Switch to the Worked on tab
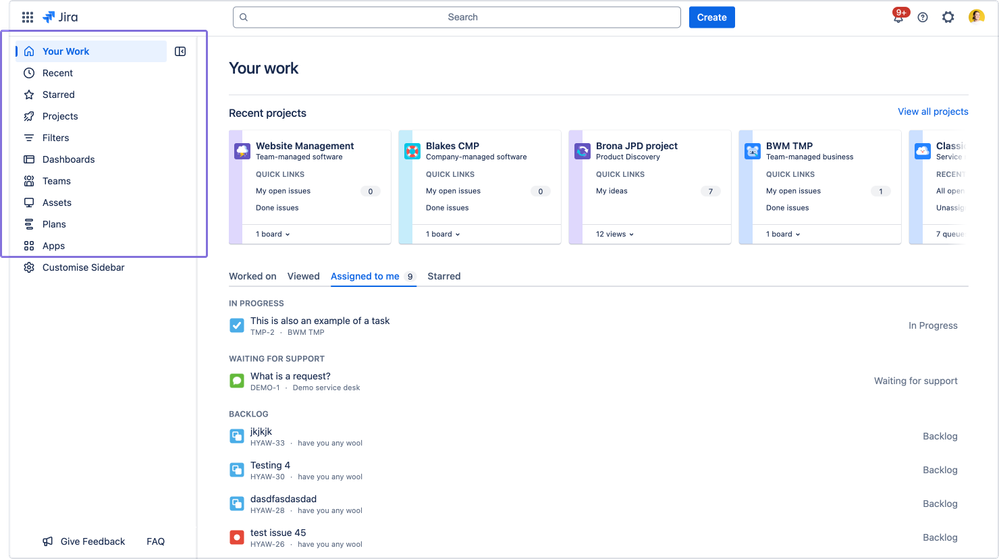The height and width of the screenshot is (559, 999). [x=252, y=277]
